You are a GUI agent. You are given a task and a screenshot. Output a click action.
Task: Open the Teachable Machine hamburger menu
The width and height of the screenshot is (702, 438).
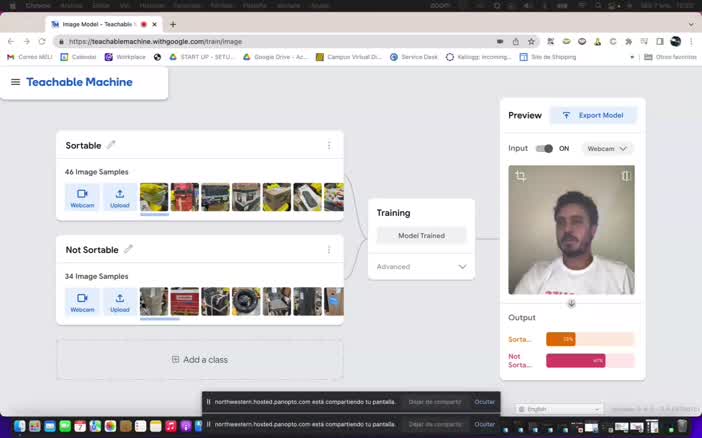coord(15,82)
